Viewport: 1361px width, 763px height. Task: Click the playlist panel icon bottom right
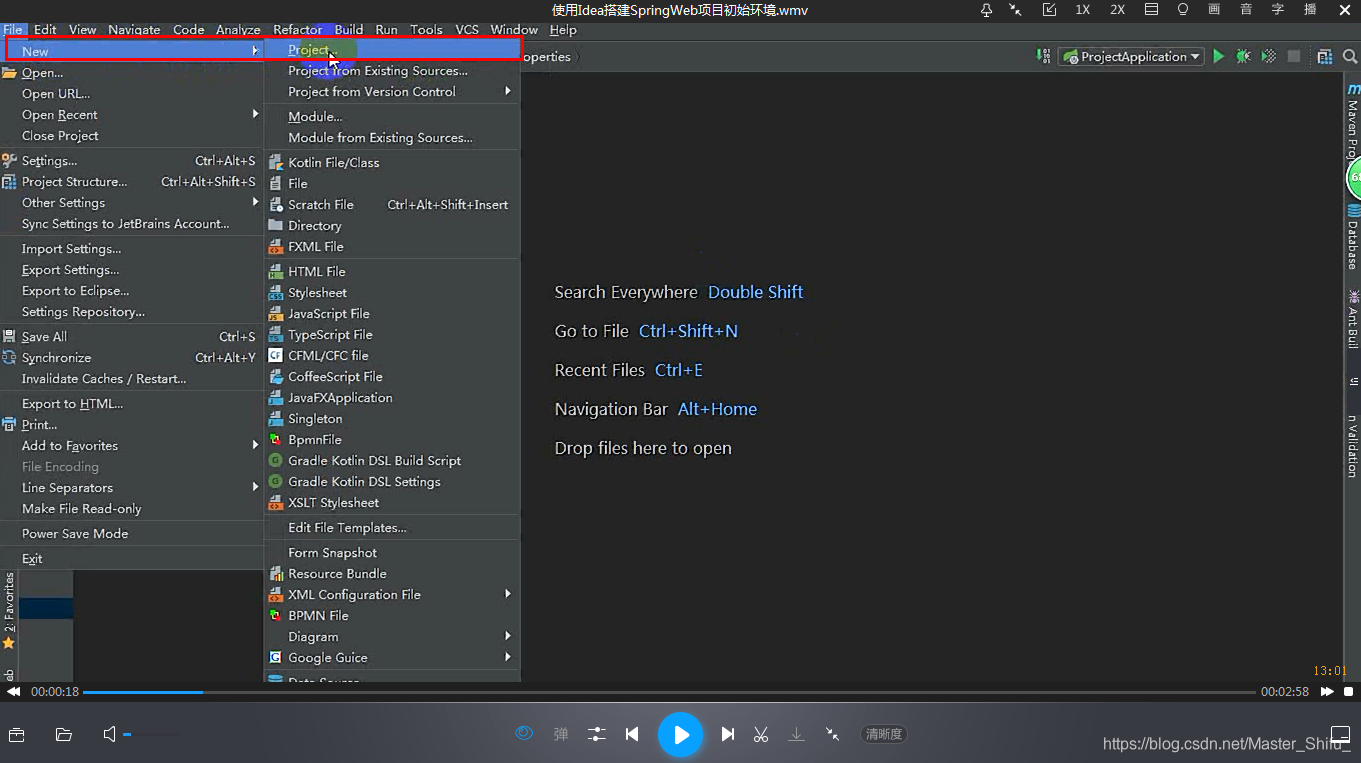[x=1341, y=734]
